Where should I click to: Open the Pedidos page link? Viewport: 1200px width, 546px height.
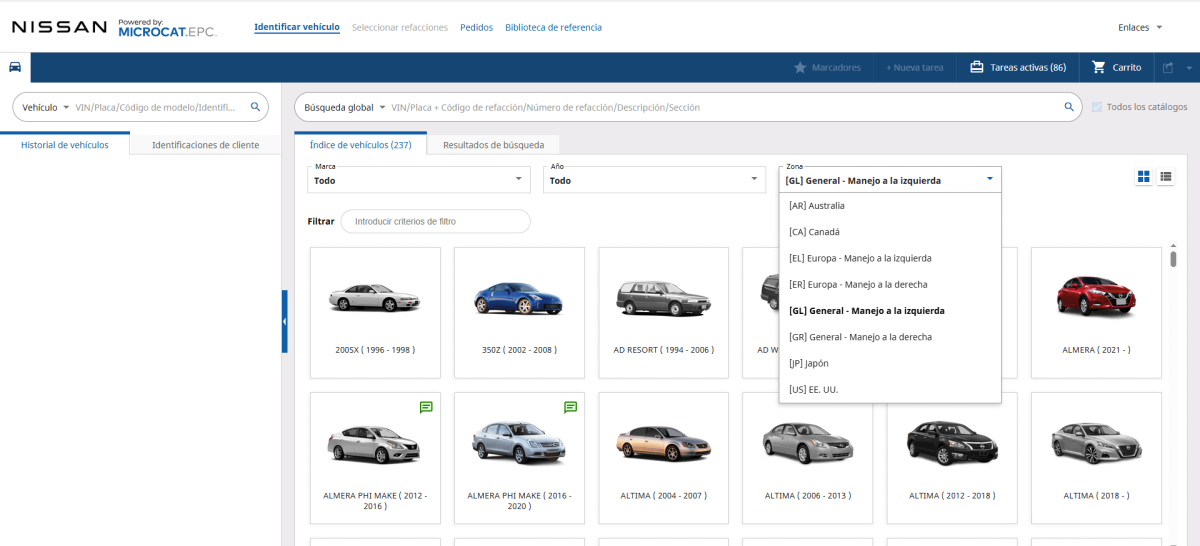[476, 27]
